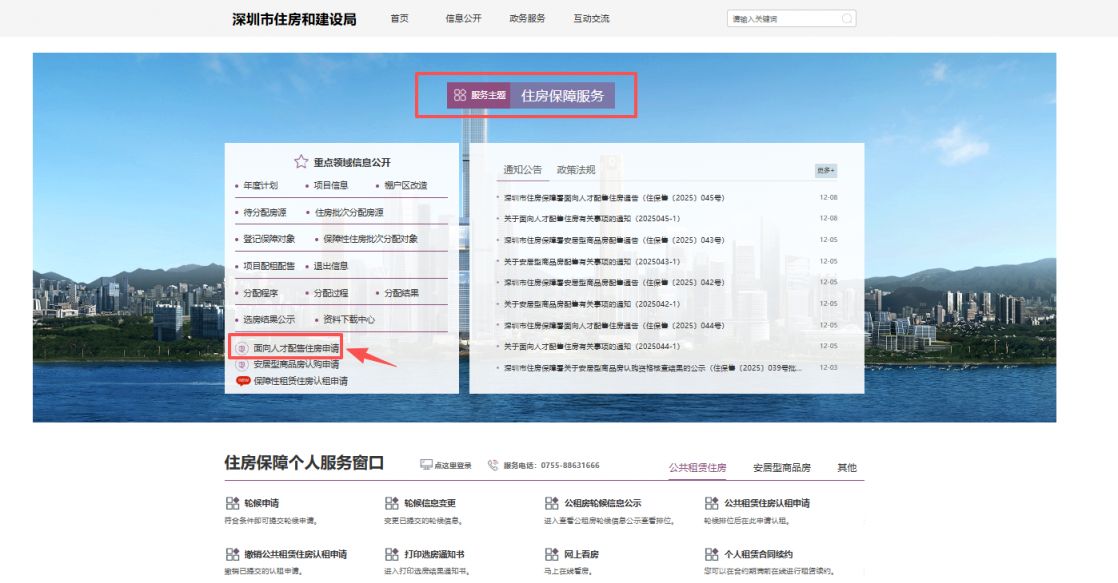Switch to the 安居型商品房 tab
This screenshot has height=583, width=1118.
click(782, 466)
